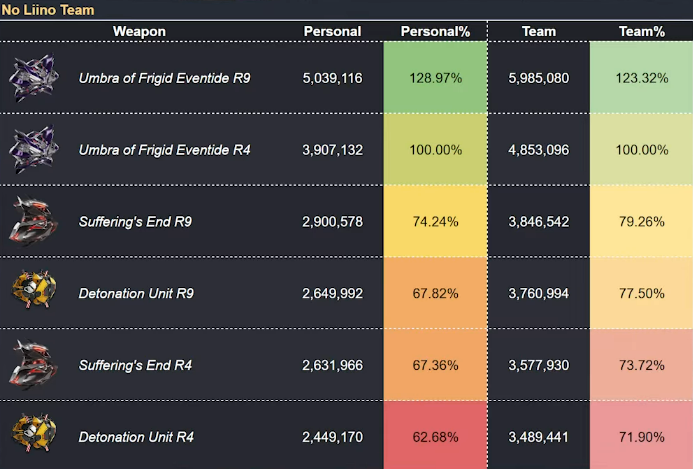
Task: Click the 73.72% Team% cell
Action: [x=642, y=365]
